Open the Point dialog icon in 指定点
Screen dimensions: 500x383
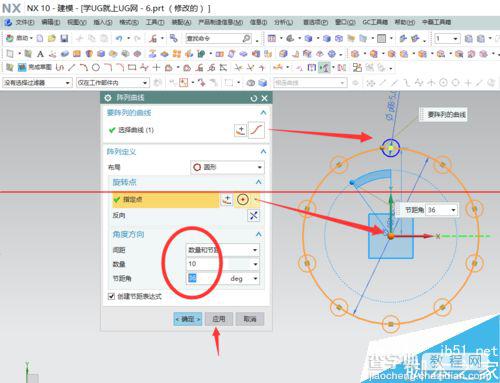(x=227, y=200)
